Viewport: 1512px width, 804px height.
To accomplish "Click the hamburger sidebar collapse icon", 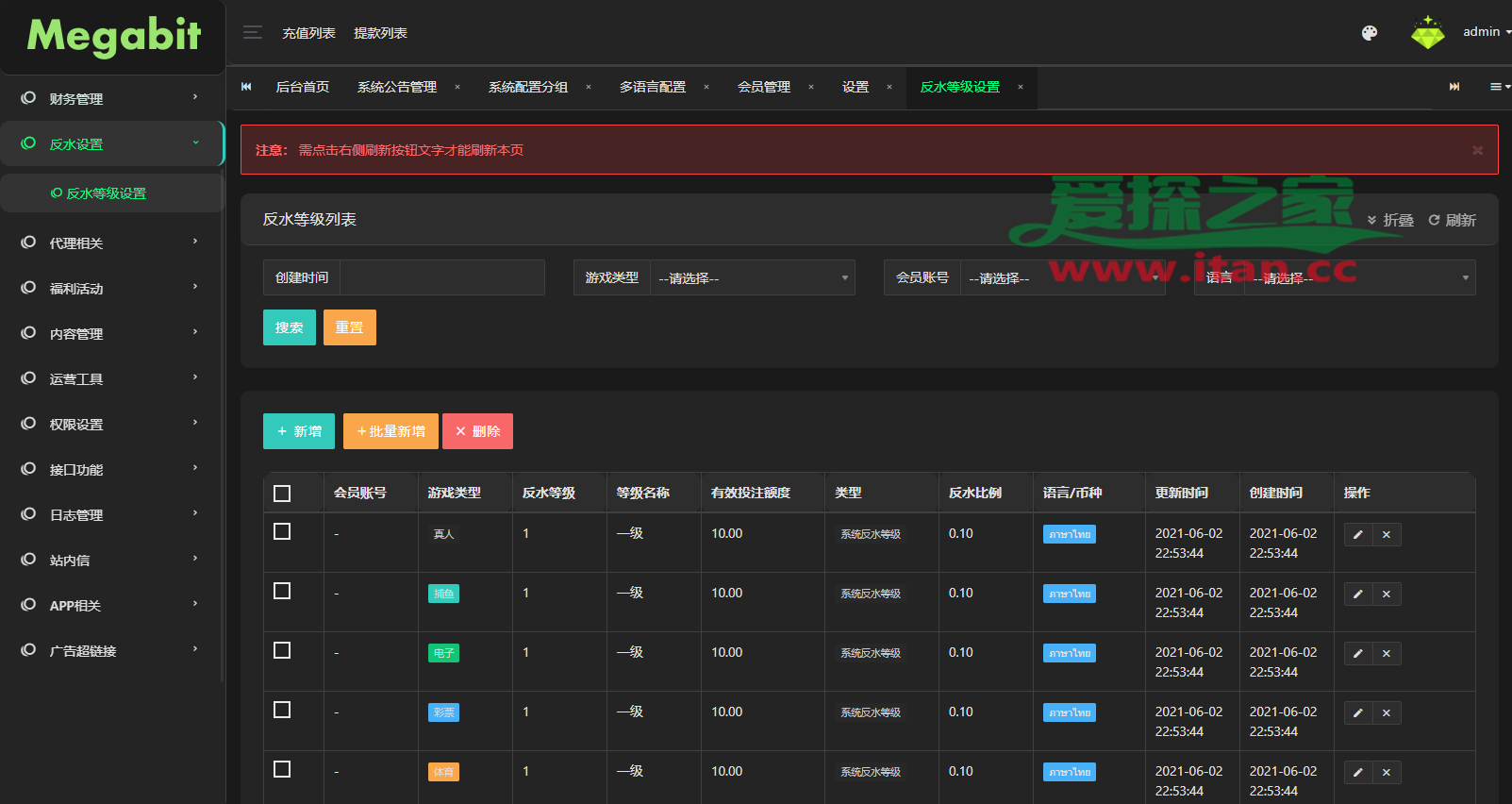I will pos(252,33).
